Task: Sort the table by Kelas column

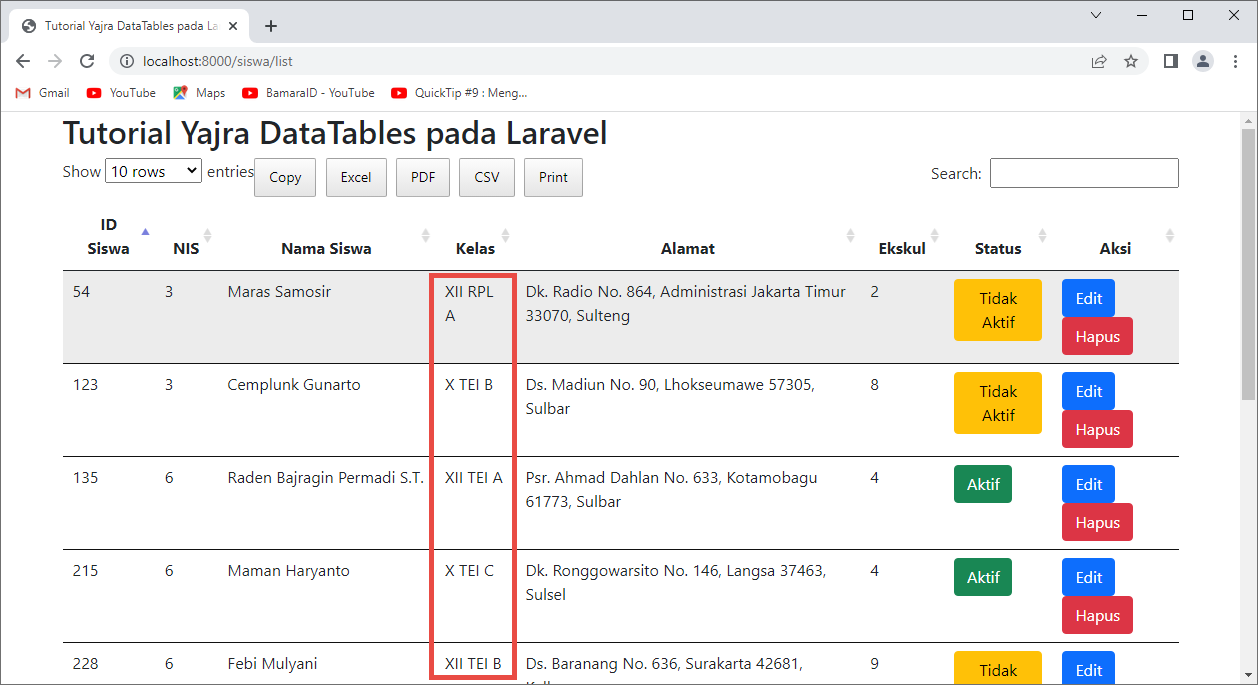Action: point(476,248)
